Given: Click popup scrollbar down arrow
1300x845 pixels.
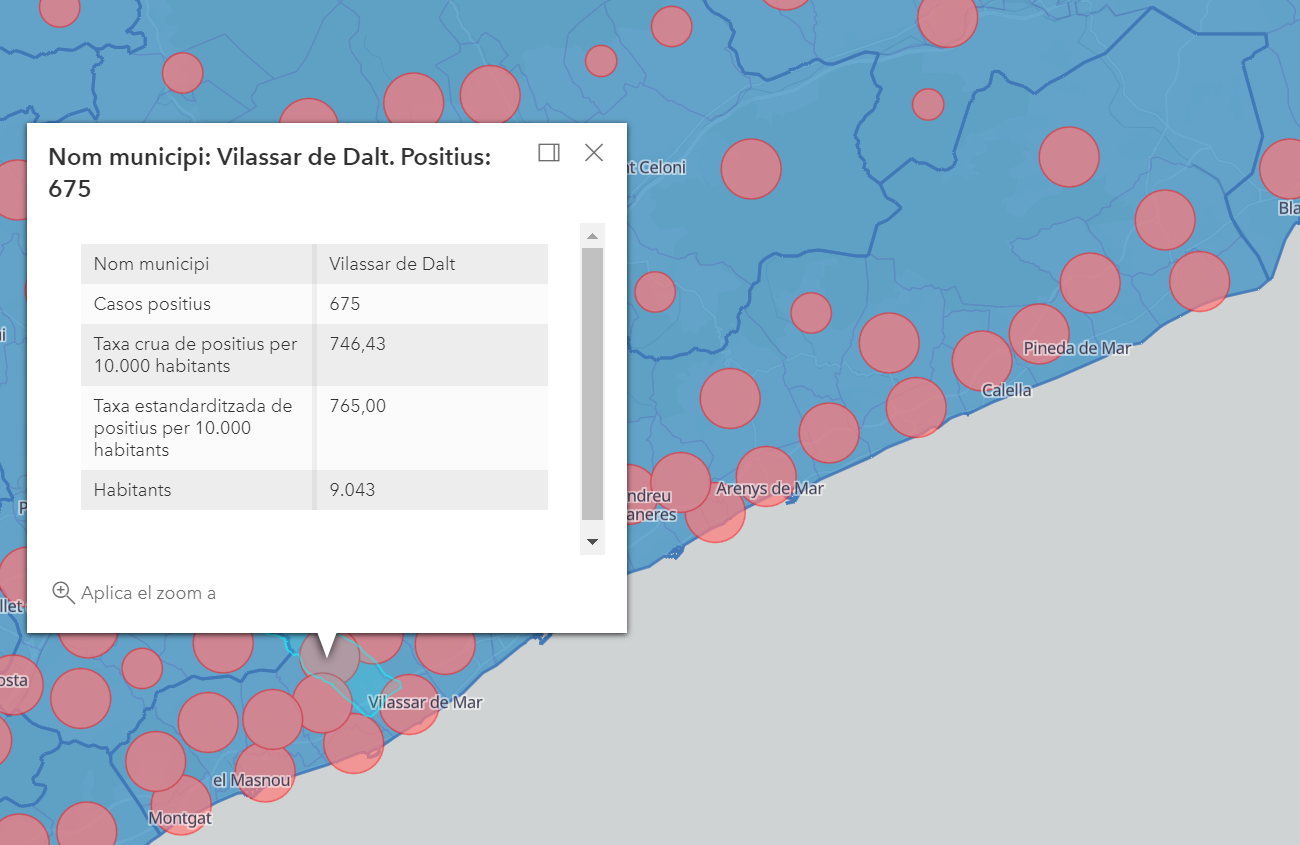Looking at the screenshot, I should click(x=592, y=542).
